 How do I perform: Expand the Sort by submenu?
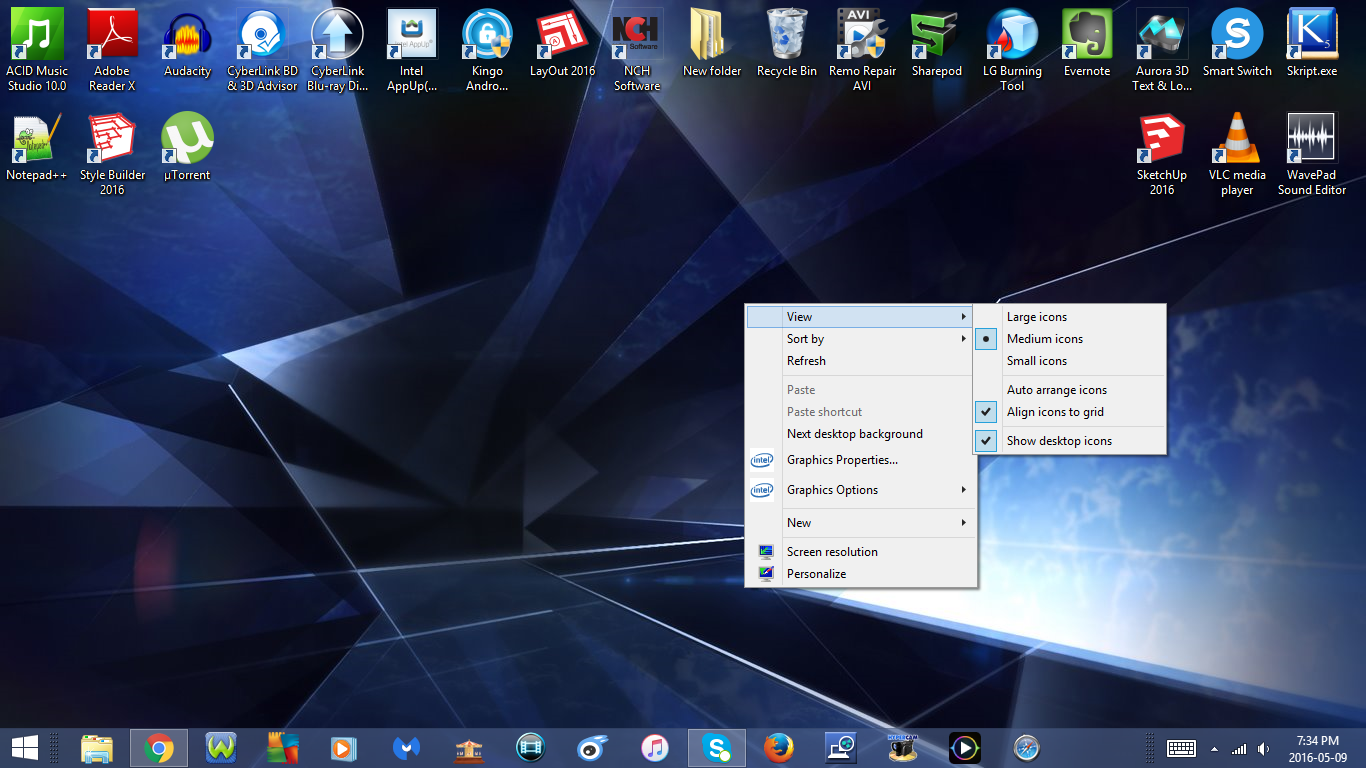(860, 339)
